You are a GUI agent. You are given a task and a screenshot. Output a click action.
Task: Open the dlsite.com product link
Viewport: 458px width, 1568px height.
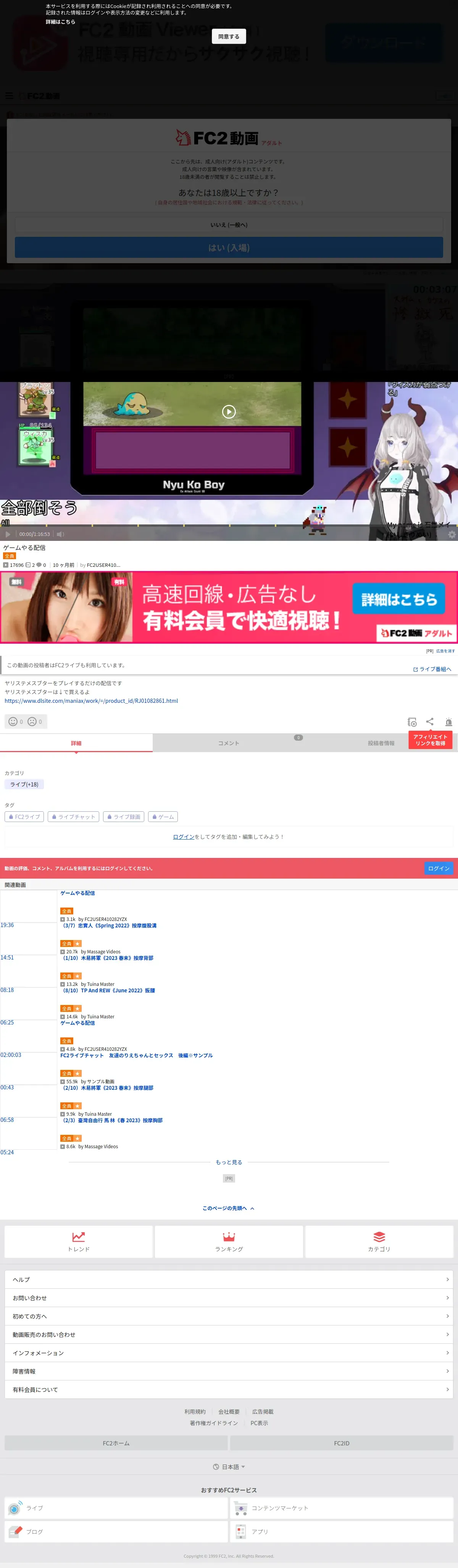click(91, 701)
